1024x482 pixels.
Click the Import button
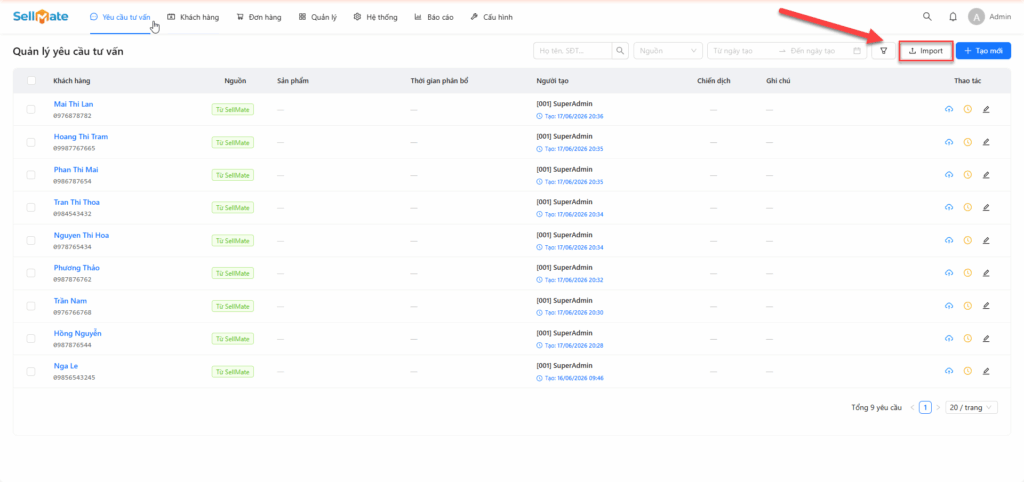pos(925,51)
